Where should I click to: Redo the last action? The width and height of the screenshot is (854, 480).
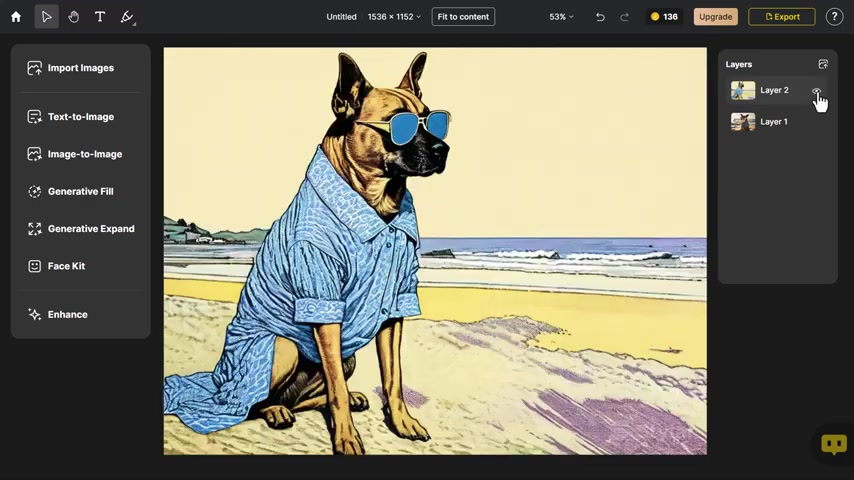[x=624, y=17]
